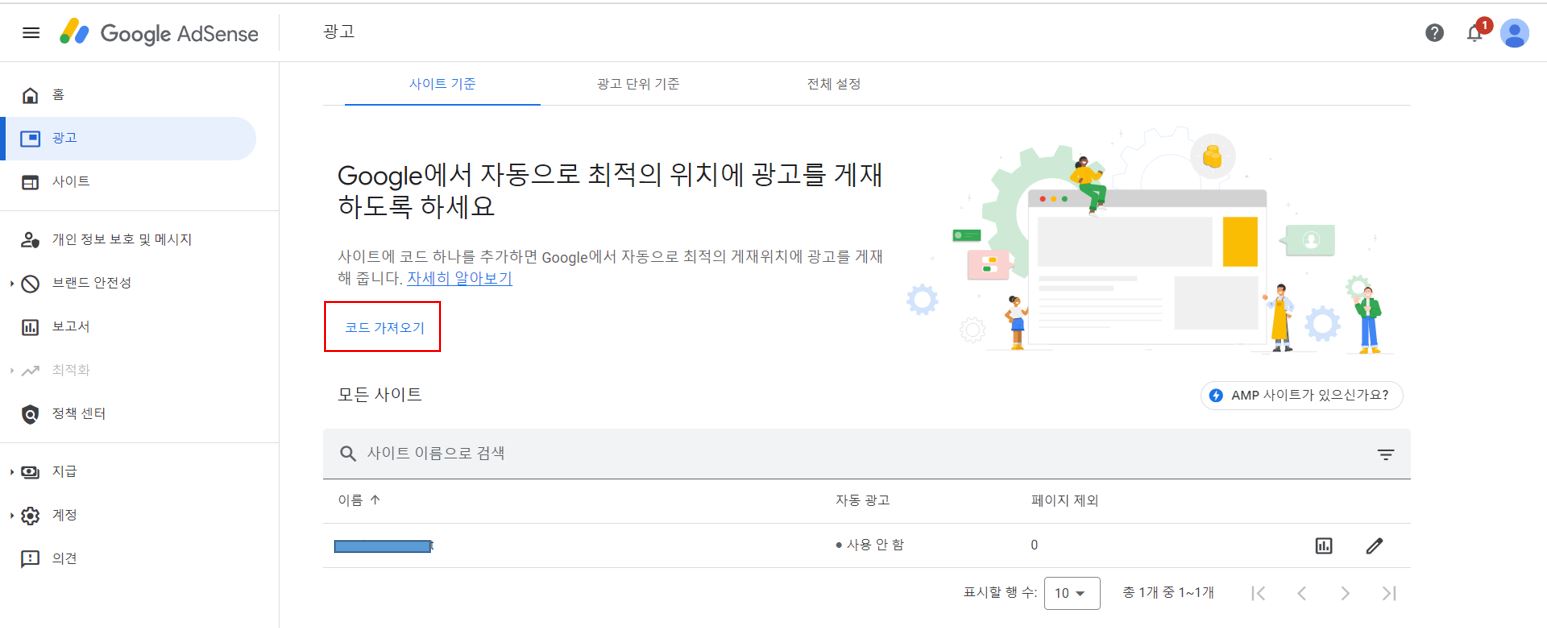The width and height of the screenshot is (1547, 628).
Task: Follow the 자세히 알아보기 link
Action: [459, 278]
